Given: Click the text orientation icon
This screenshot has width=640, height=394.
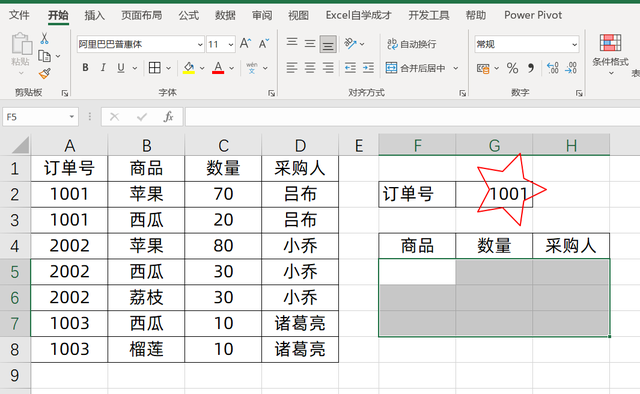Looking at the screenshot, I should (x=350, y=43).
